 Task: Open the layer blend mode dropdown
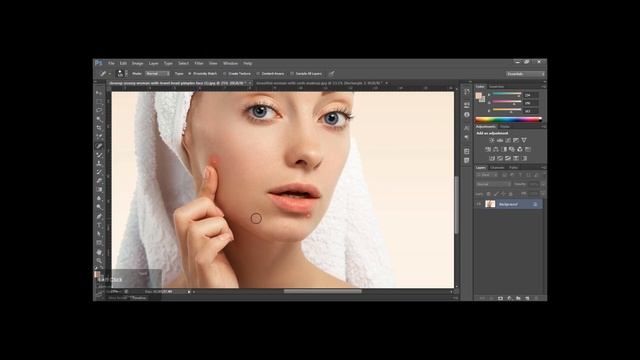click(x=493, y=184)
